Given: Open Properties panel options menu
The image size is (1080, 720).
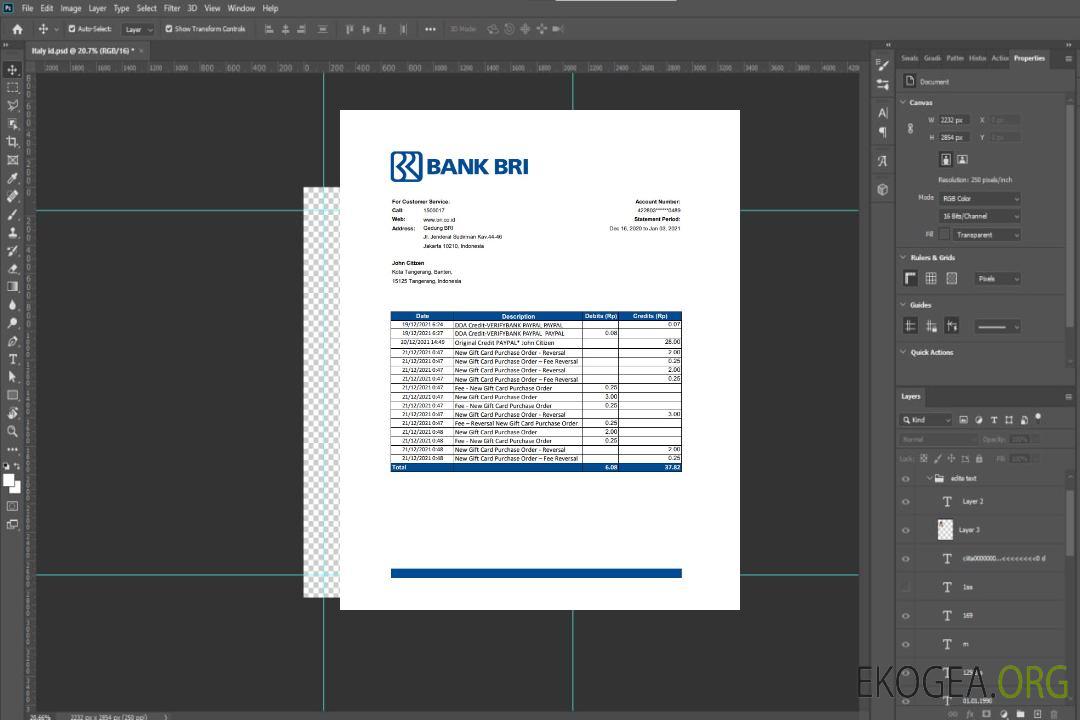Looking at the screenshot, I should tap(1068, 59).
